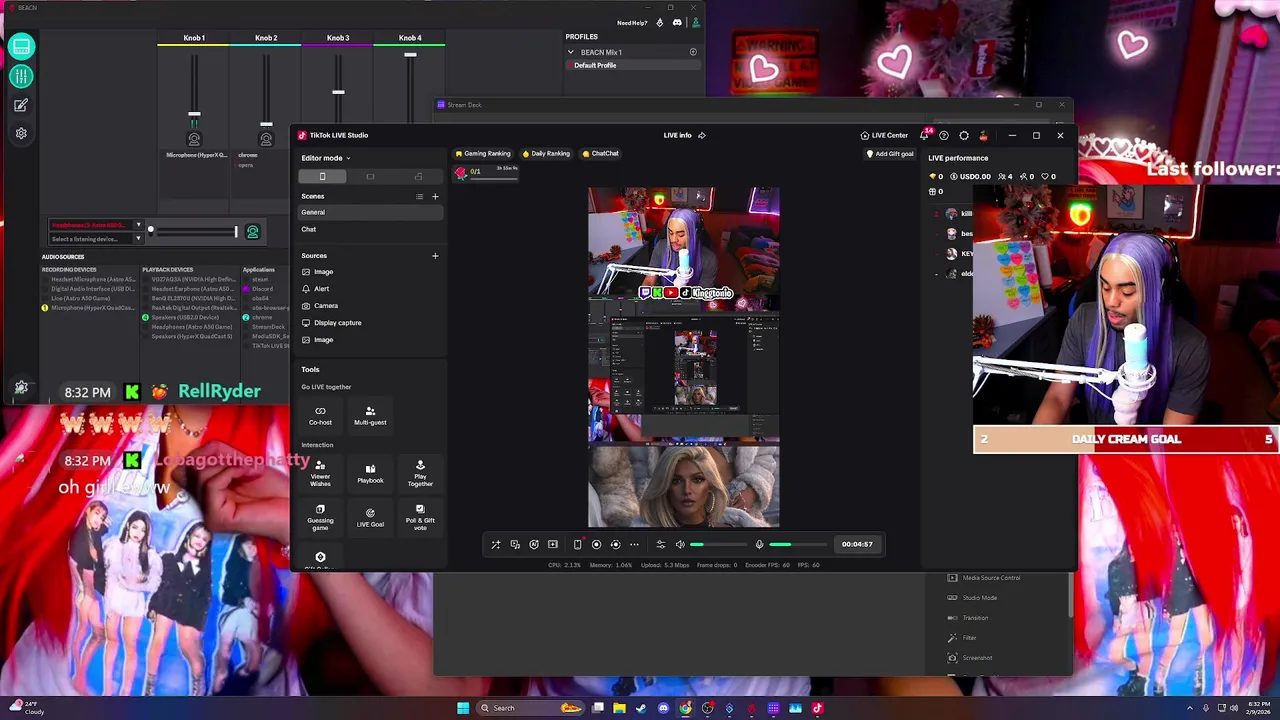Open Co-host tool in TikTok LIVE Studio

pyautogui.click(x=320, y=415)
